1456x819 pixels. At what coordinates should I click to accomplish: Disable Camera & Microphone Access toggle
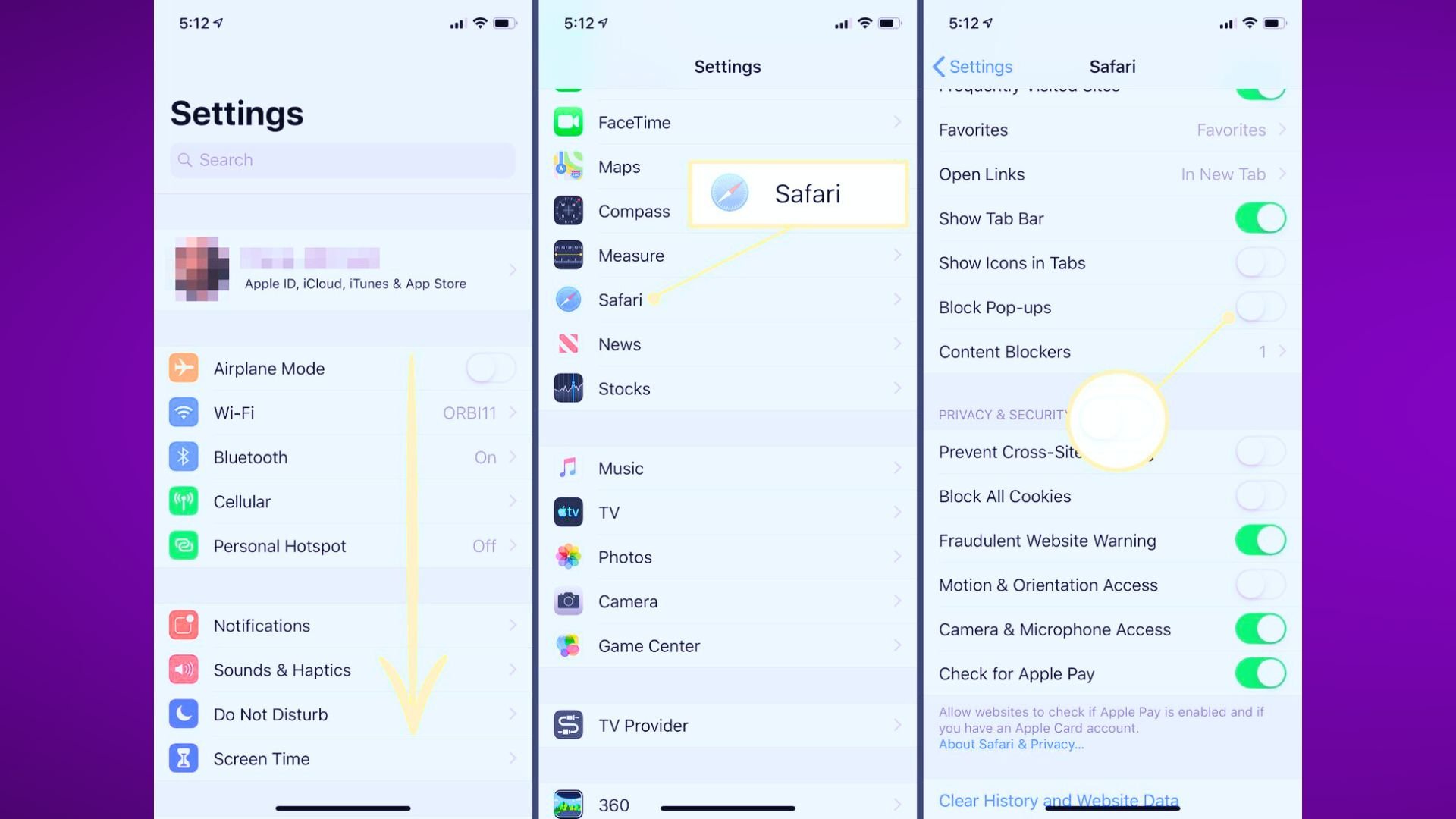coord(1260,629)
